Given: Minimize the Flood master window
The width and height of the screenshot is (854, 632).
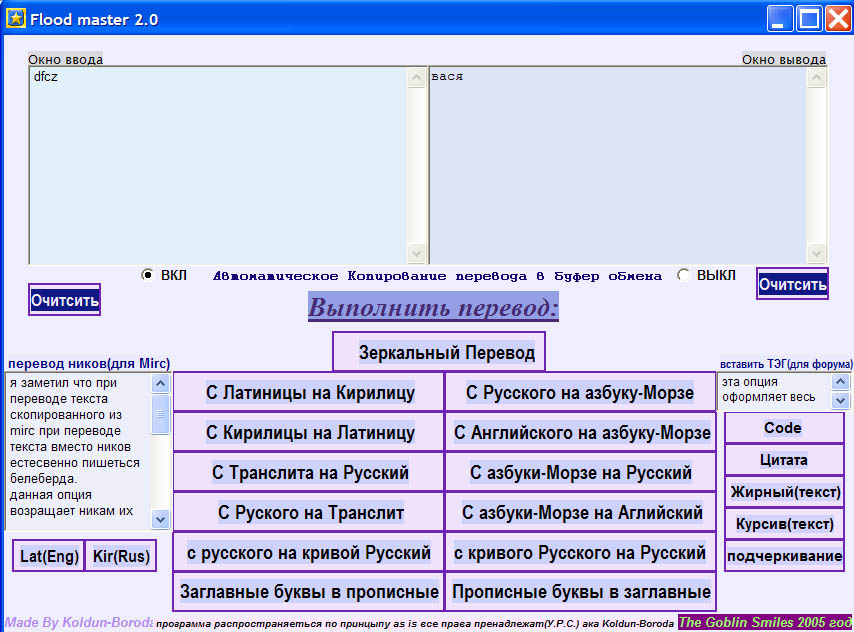Looking at the screenshot, I should point(780,19).
